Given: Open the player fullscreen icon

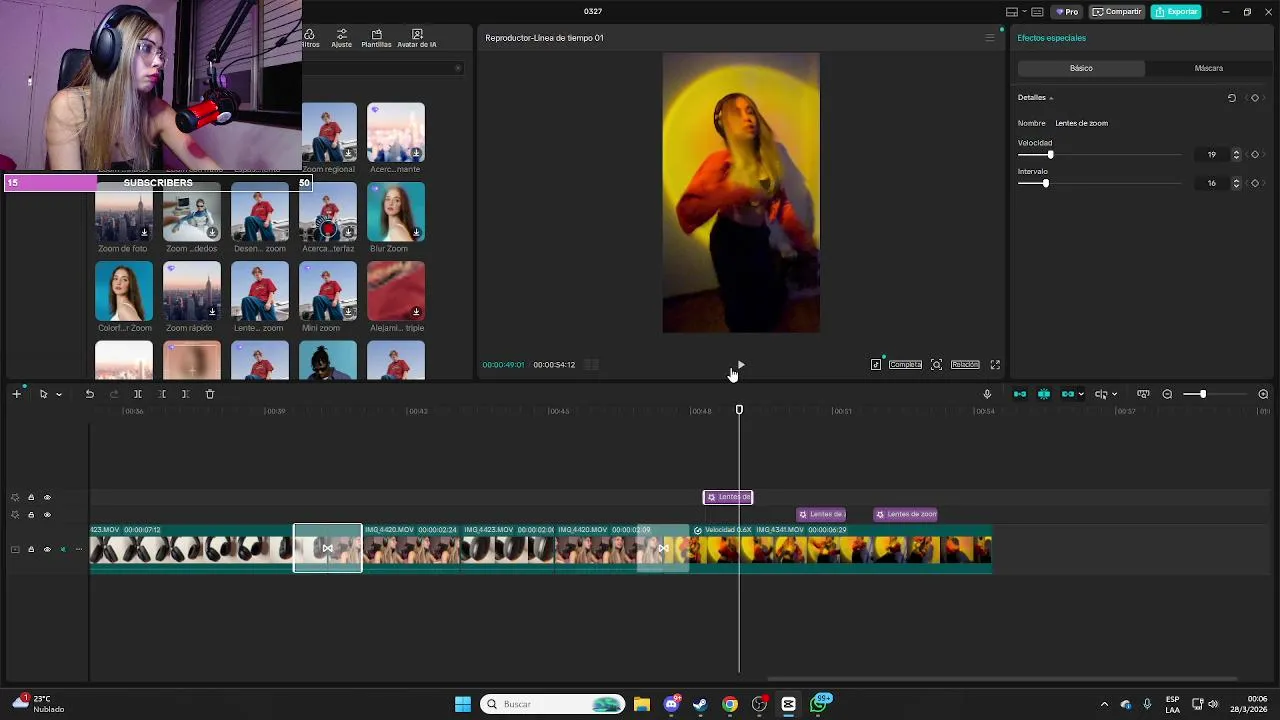Looking at the screenshot, I should [995, 365].
